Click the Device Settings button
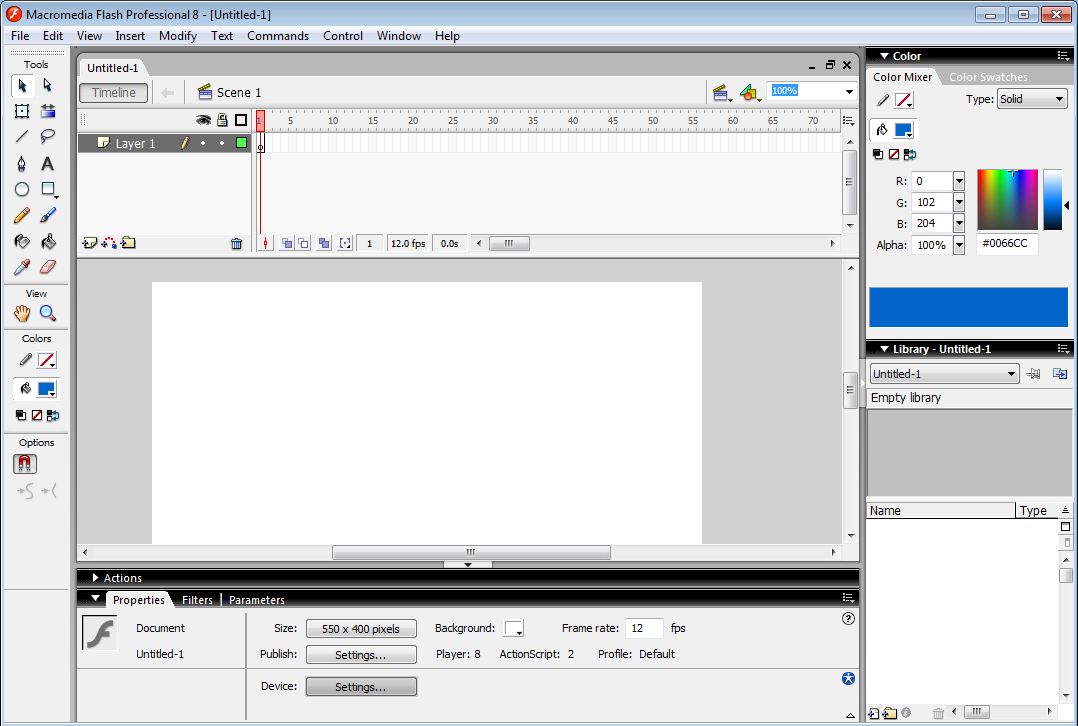The width and height of the screenshot is (1078, 726). [x=361, y=686]
